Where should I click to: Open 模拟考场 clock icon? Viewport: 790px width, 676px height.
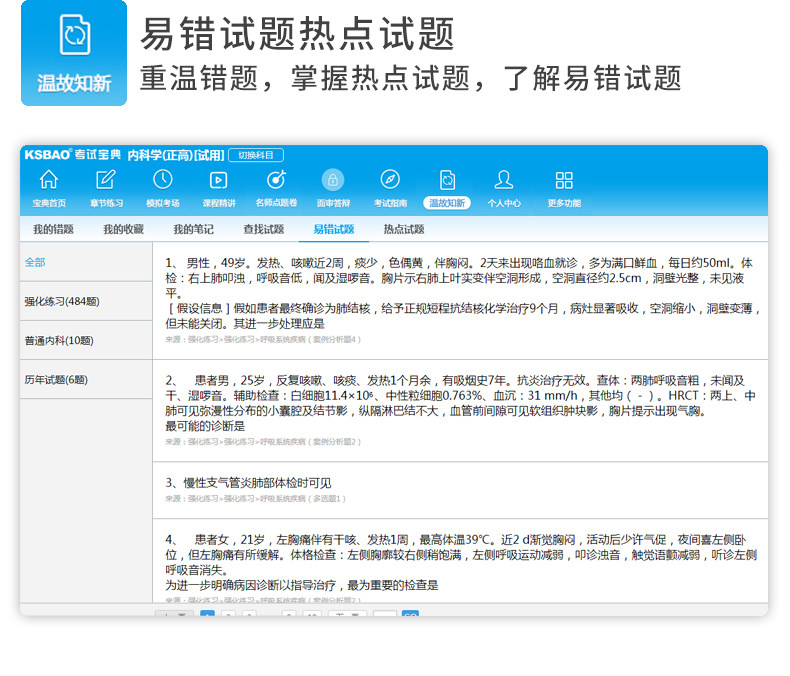[x=163, y=179]
